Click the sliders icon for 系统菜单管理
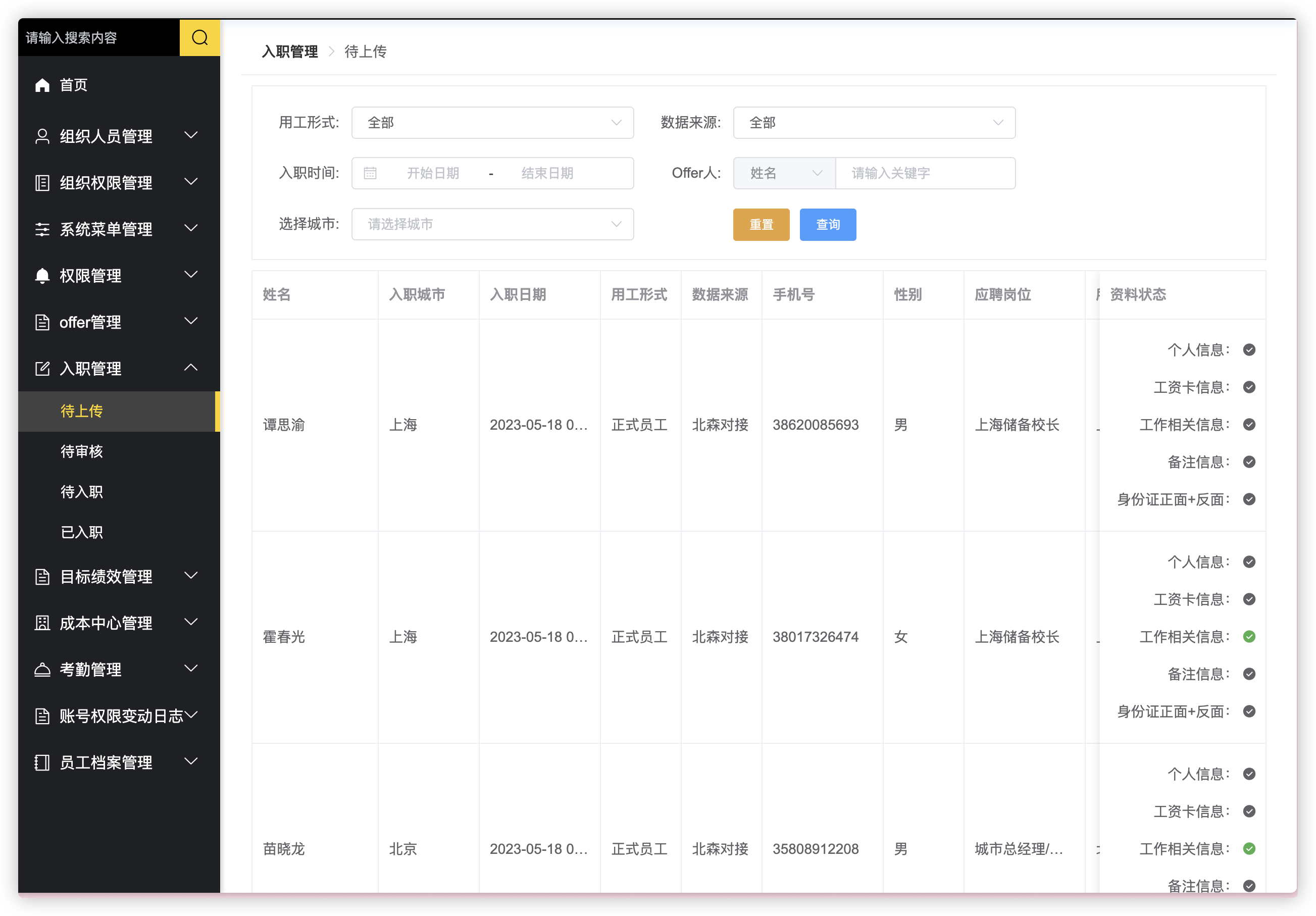 click(x=42, y=229)
